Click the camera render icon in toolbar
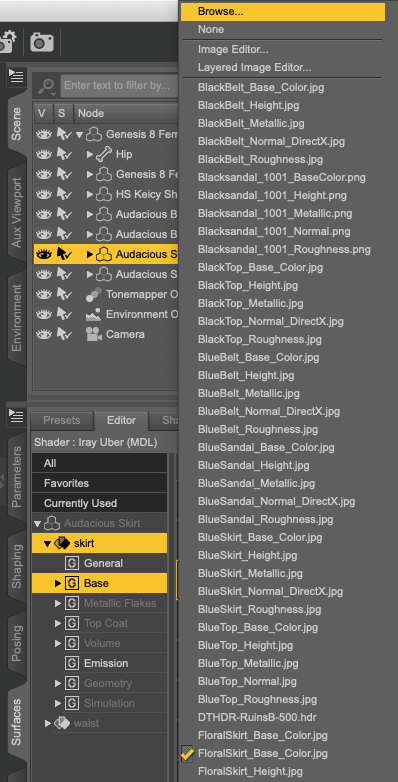Screen dimensions: 398x782 [42, 42]
